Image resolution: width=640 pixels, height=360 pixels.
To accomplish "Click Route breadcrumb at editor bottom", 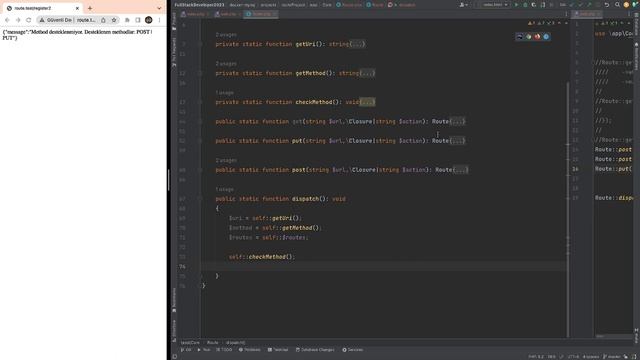I will pyautogui.click(x=213, y=343).
